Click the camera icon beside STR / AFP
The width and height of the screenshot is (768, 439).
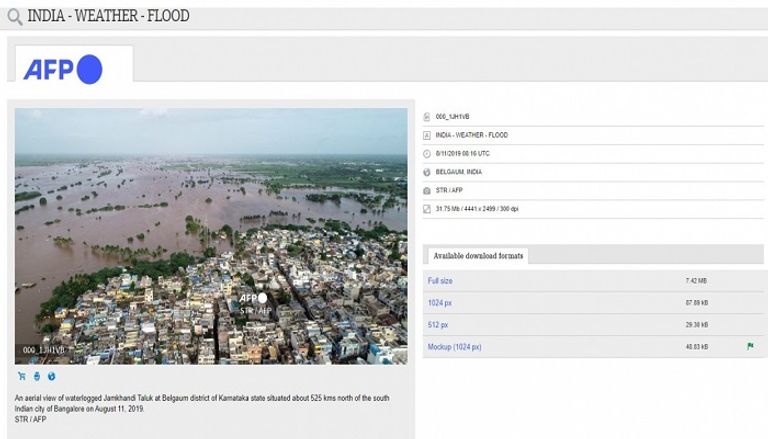pos(427,190)
